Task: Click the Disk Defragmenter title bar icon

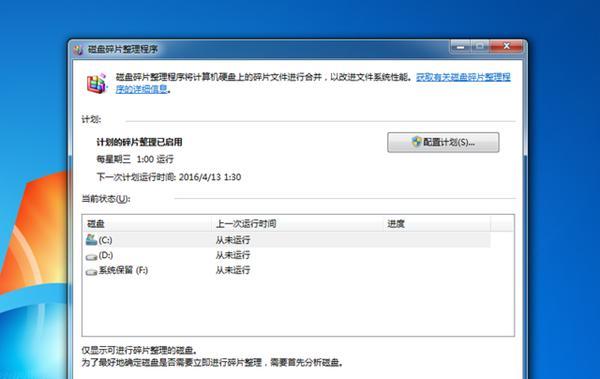Action: coord(78,50)
